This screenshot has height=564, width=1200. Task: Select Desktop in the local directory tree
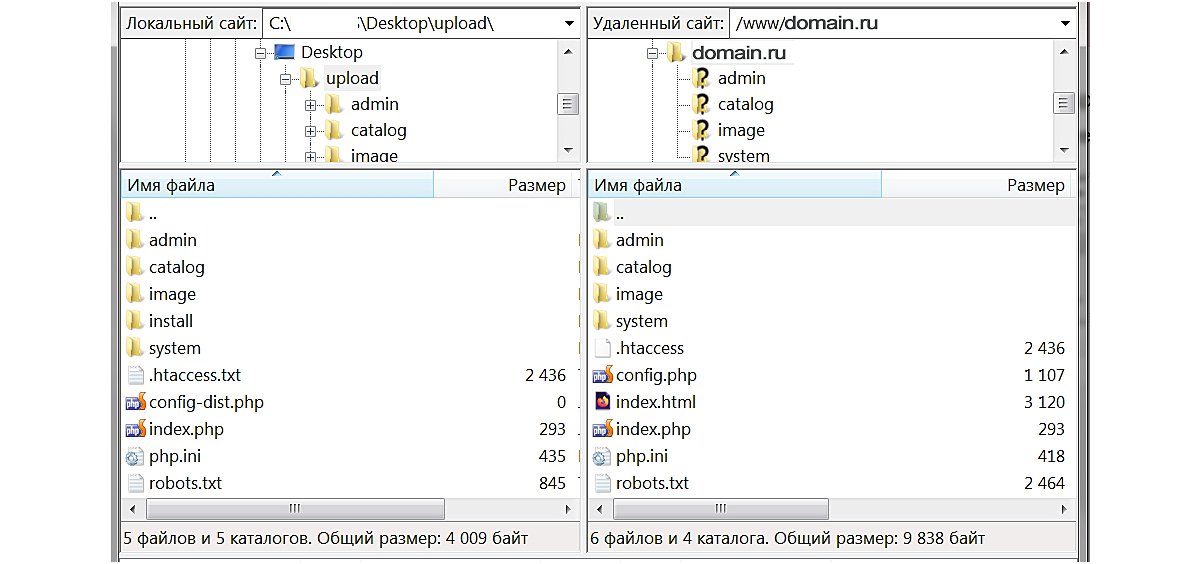pos(331,52)
